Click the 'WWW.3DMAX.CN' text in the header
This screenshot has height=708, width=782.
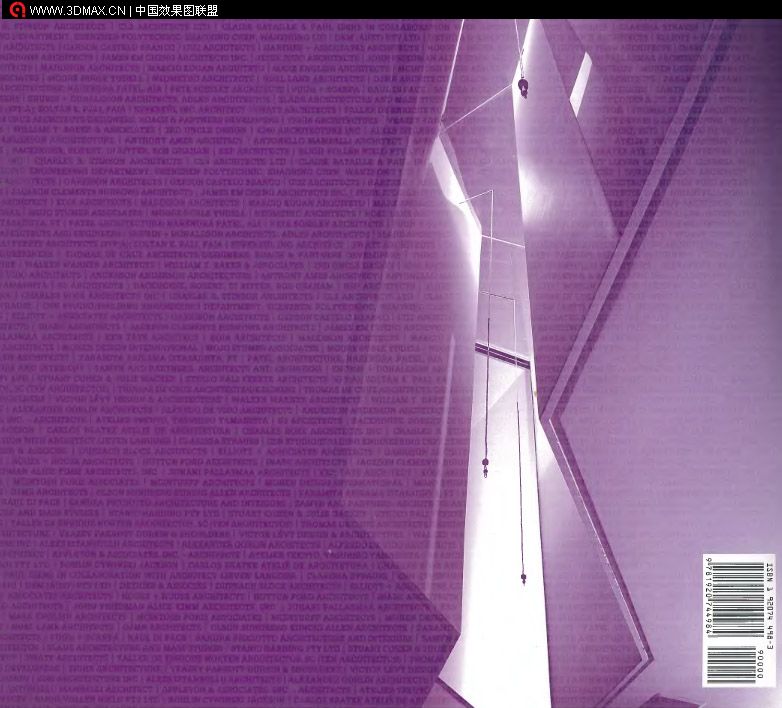77,10
